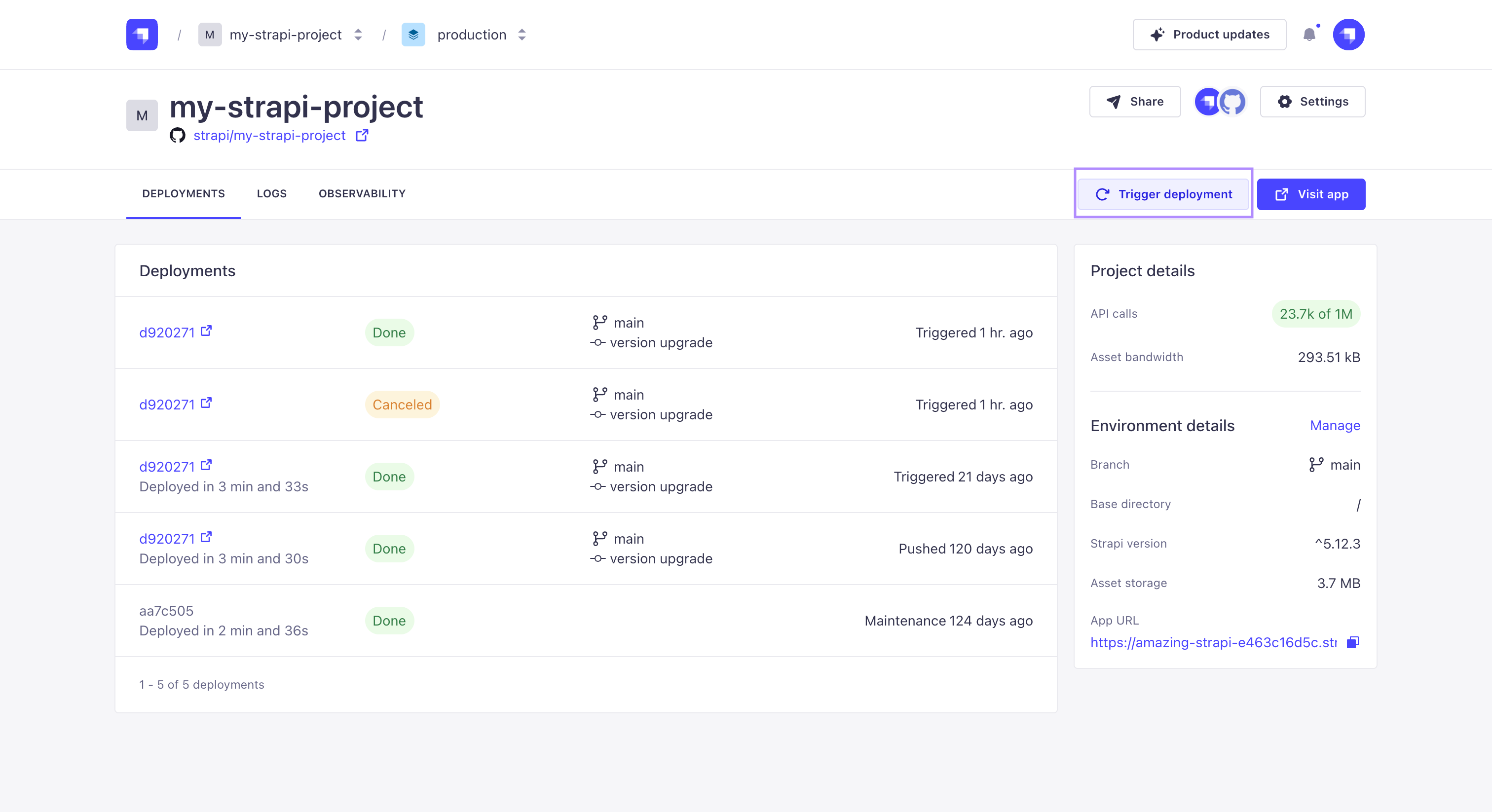
Task: Click the external link icon after repository name
Action: click(362, 135)
